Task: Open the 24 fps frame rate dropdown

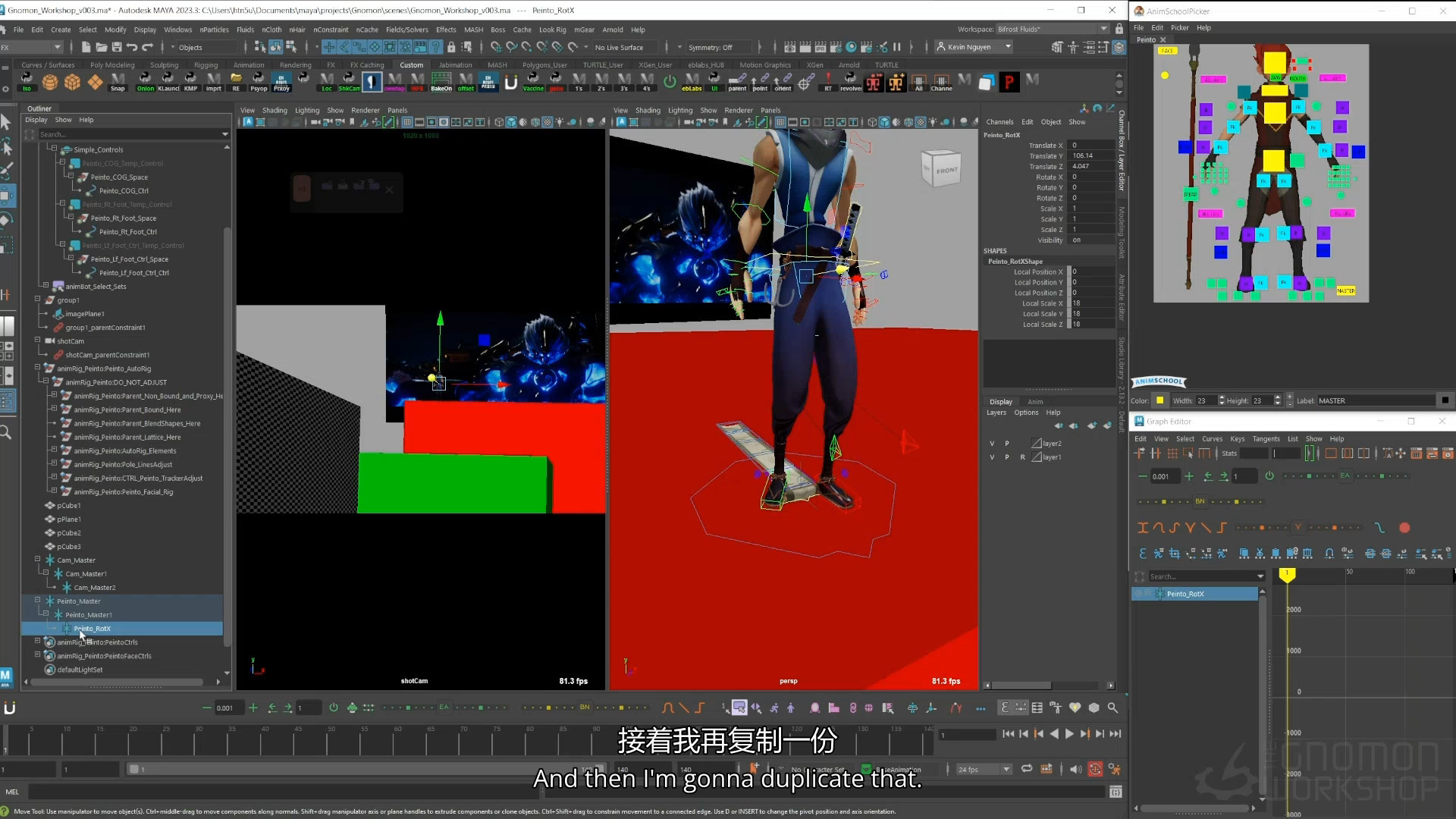Action: pyautogui.click(x=984, y=769)
